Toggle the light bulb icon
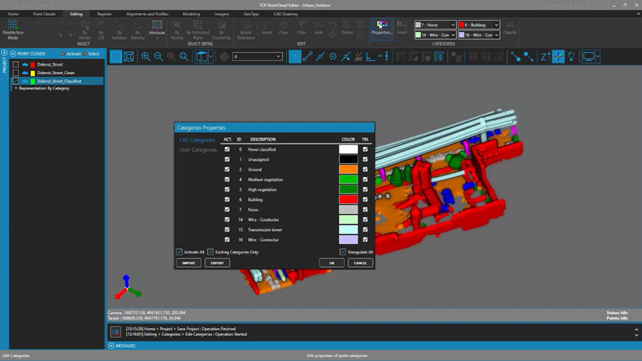The height and width of the screenshot is (361, 642). (571, 56)
